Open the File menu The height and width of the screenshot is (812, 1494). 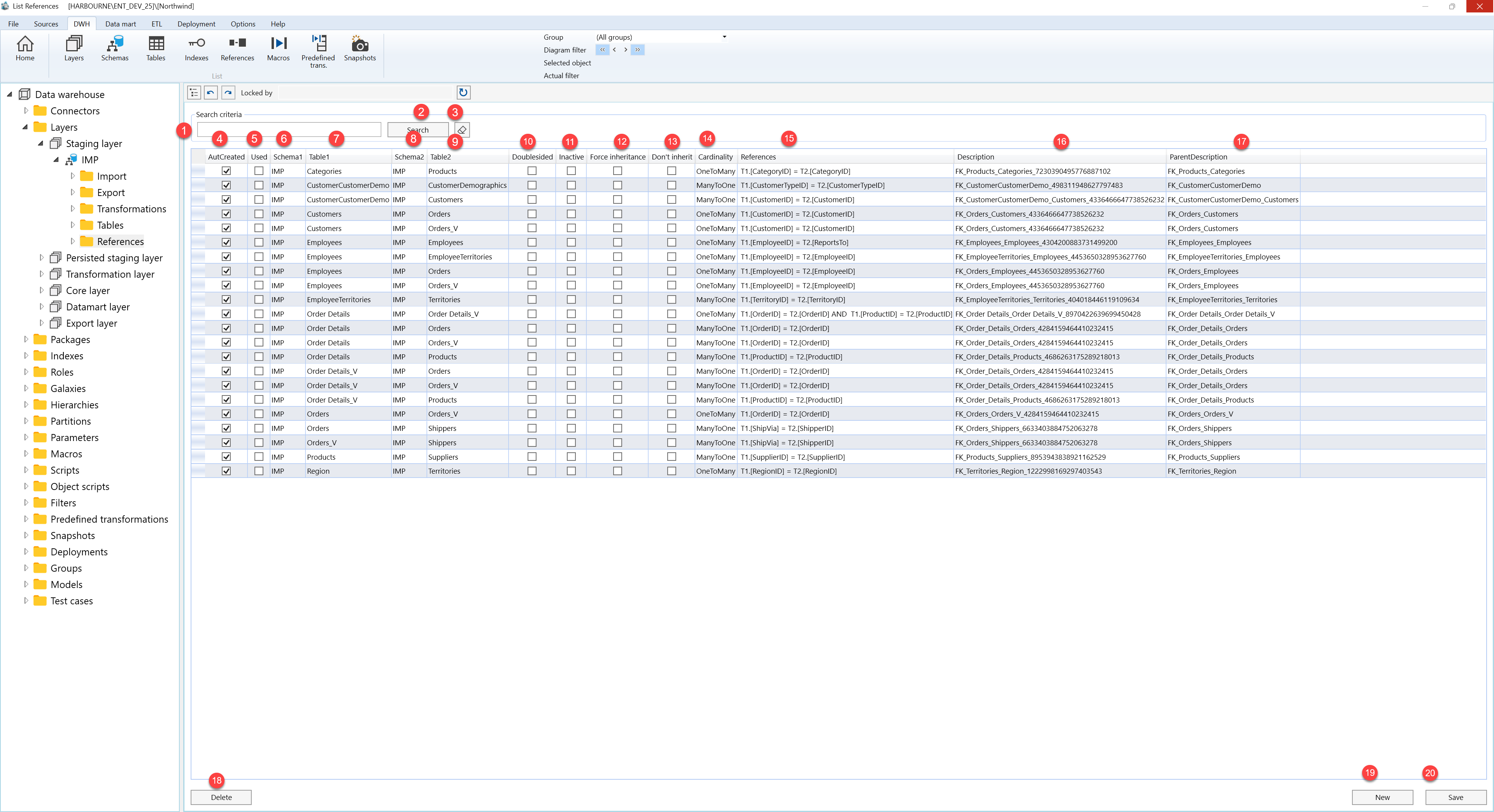(13, 24)
